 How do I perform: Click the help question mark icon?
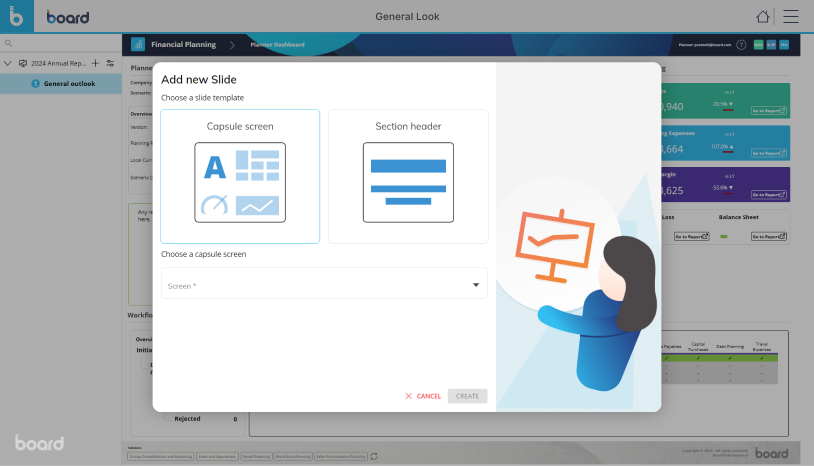click(x=741, y=45)
